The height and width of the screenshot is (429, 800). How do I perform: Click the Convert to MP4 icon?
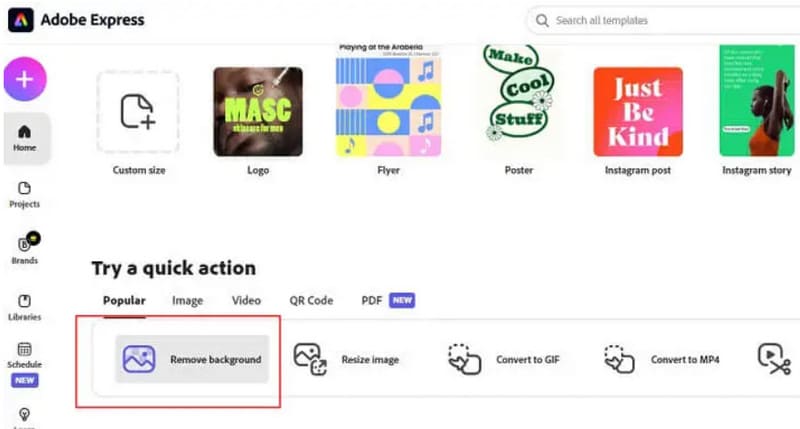click(620, 359)
